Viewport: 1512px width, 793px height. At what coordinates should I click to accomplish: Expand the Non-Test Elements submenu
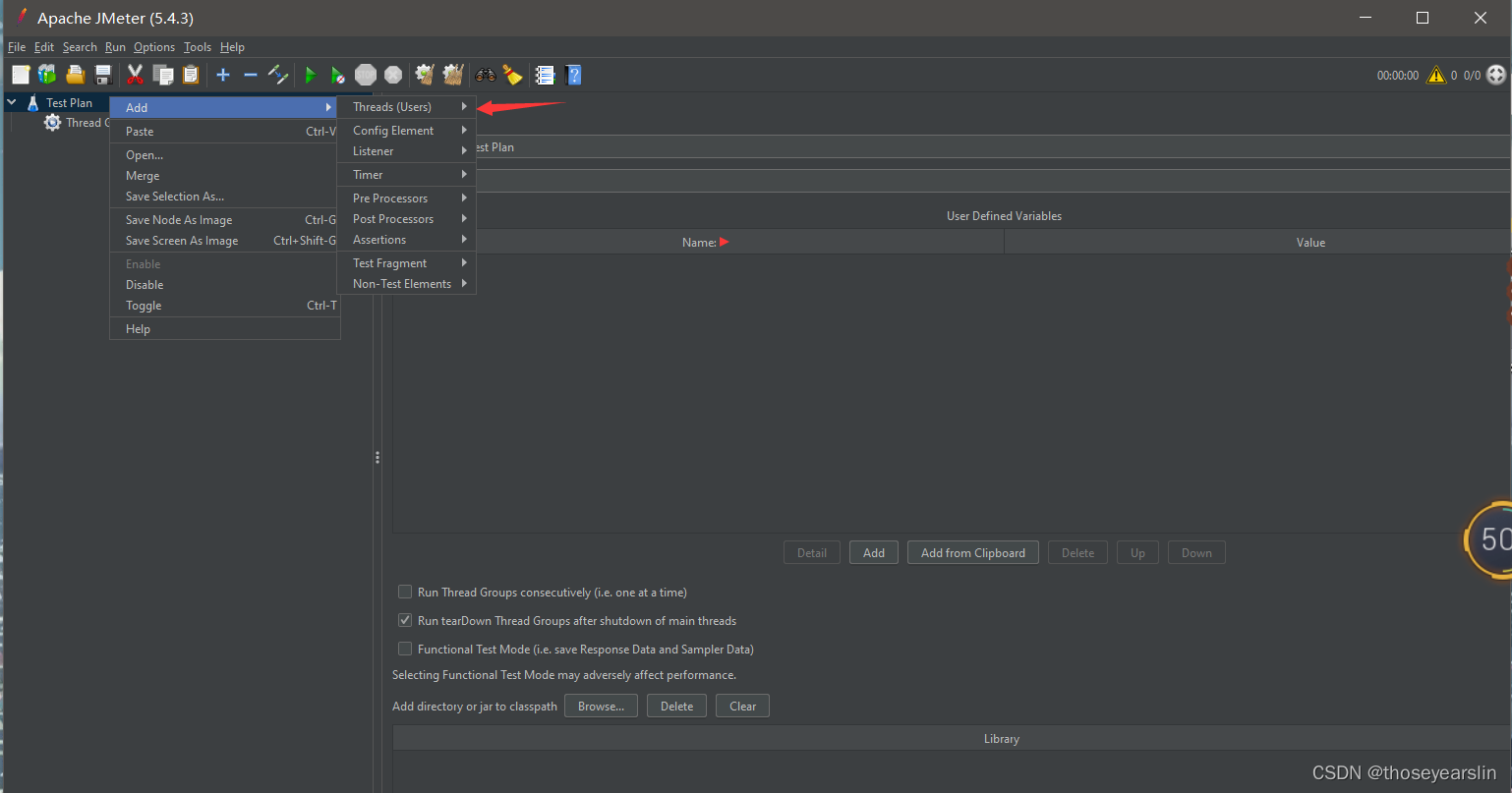[407, 284]
